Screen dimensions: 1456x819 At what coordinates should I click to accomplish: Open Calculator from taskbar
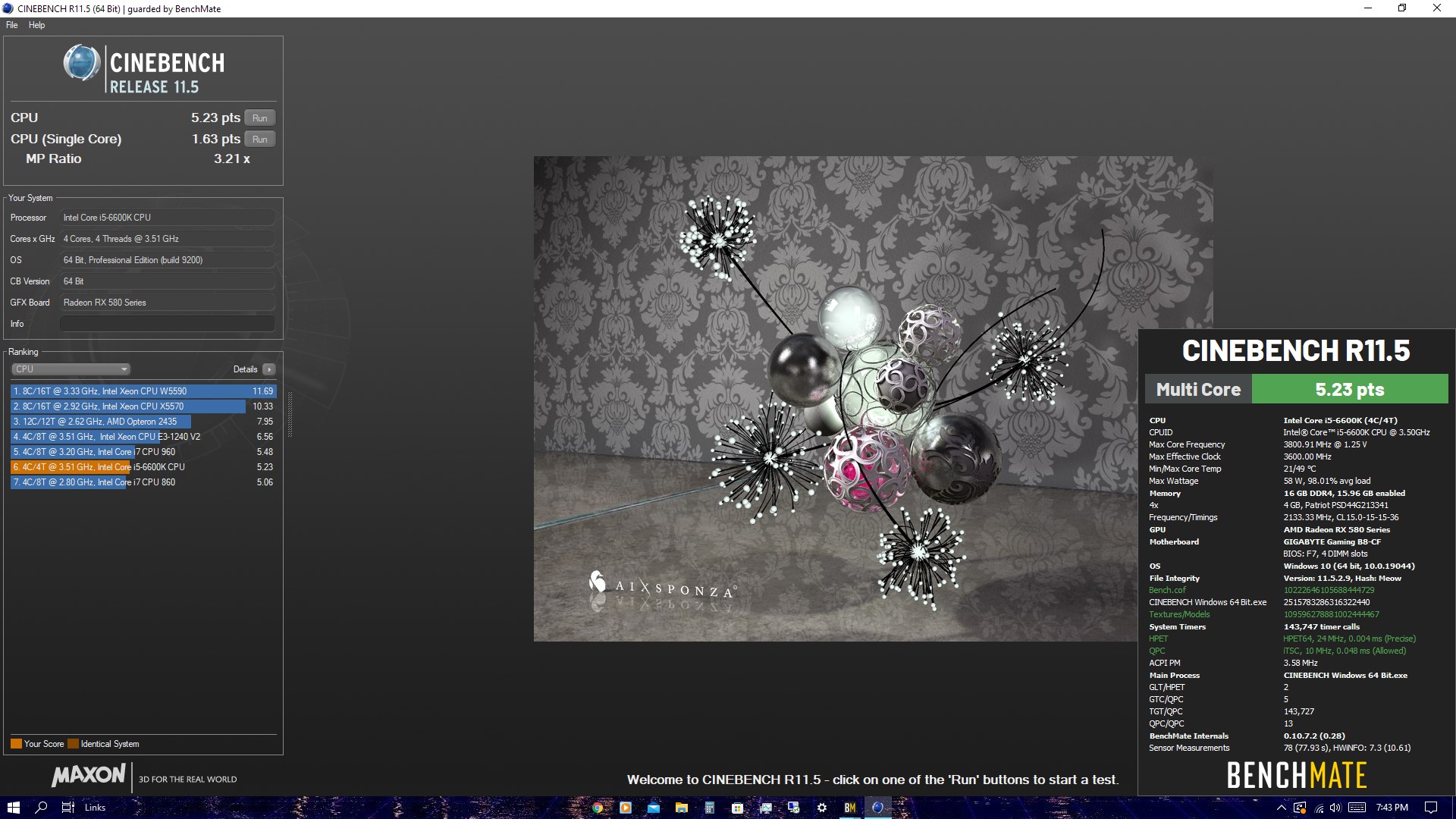pyautogui.click(x=710, y=808)
